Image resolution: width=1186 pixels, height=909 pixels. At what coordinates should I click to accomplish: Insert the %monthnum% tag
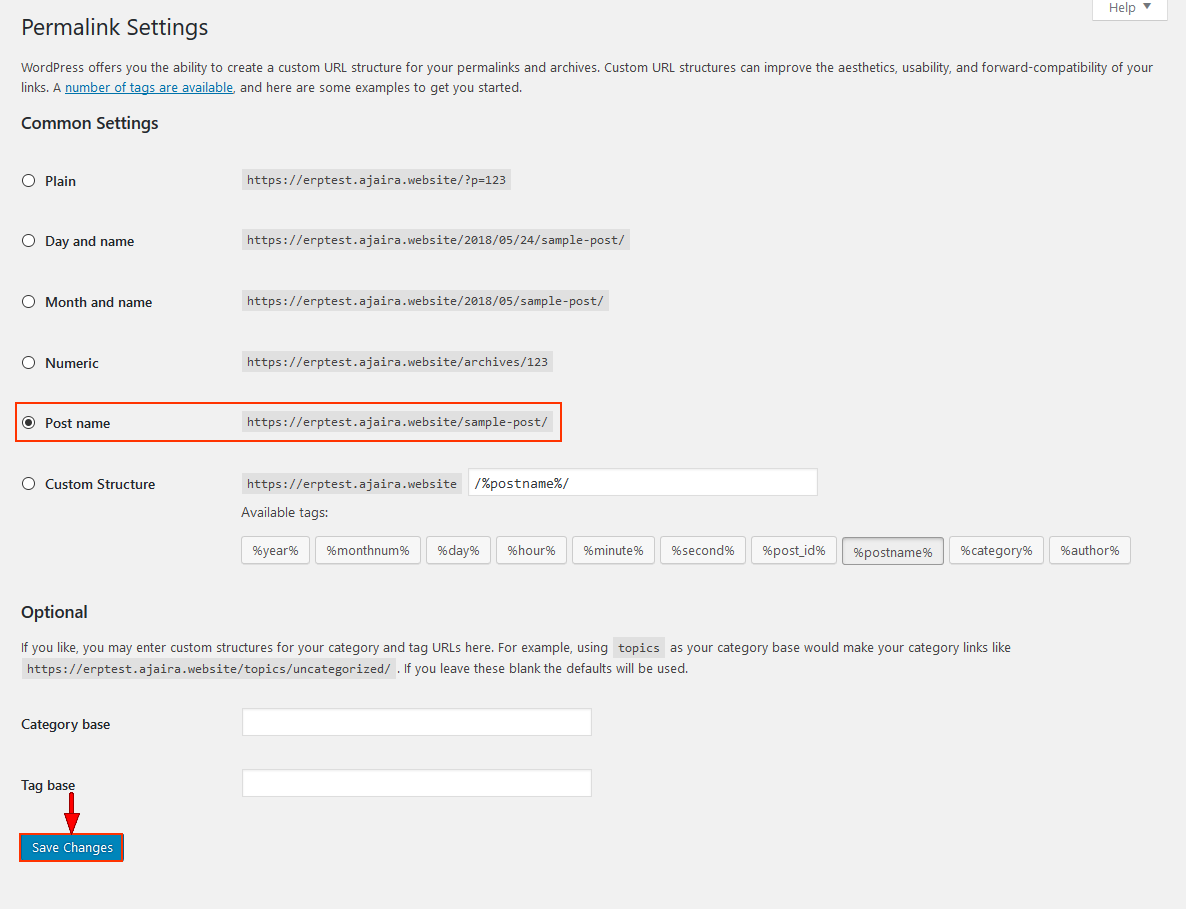click(368, 551)
